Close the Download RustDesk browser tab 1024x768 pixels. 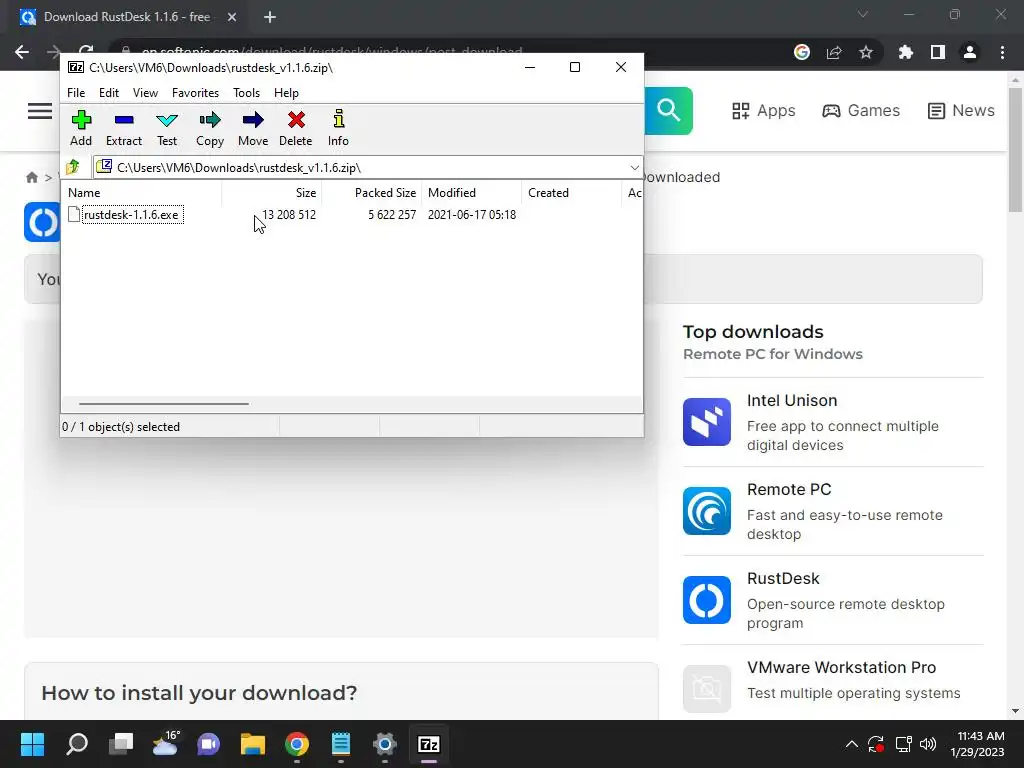[x=232, y=18]
